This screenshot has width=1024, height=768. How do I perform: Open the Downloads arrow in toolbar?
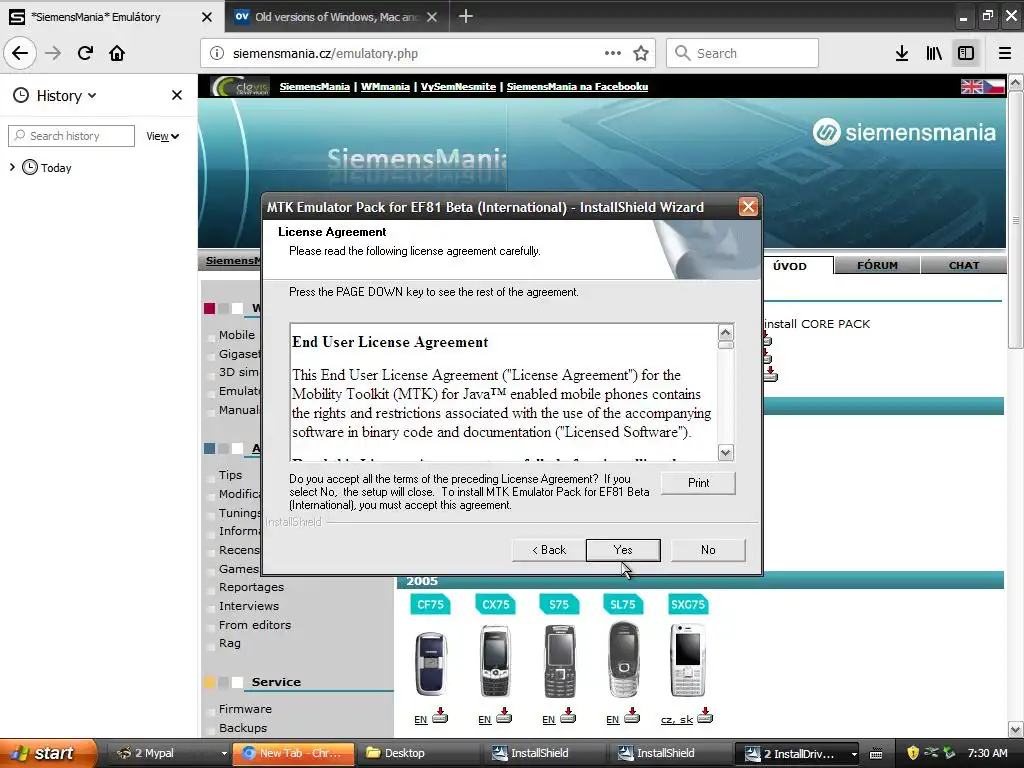[x=901, y=53]
